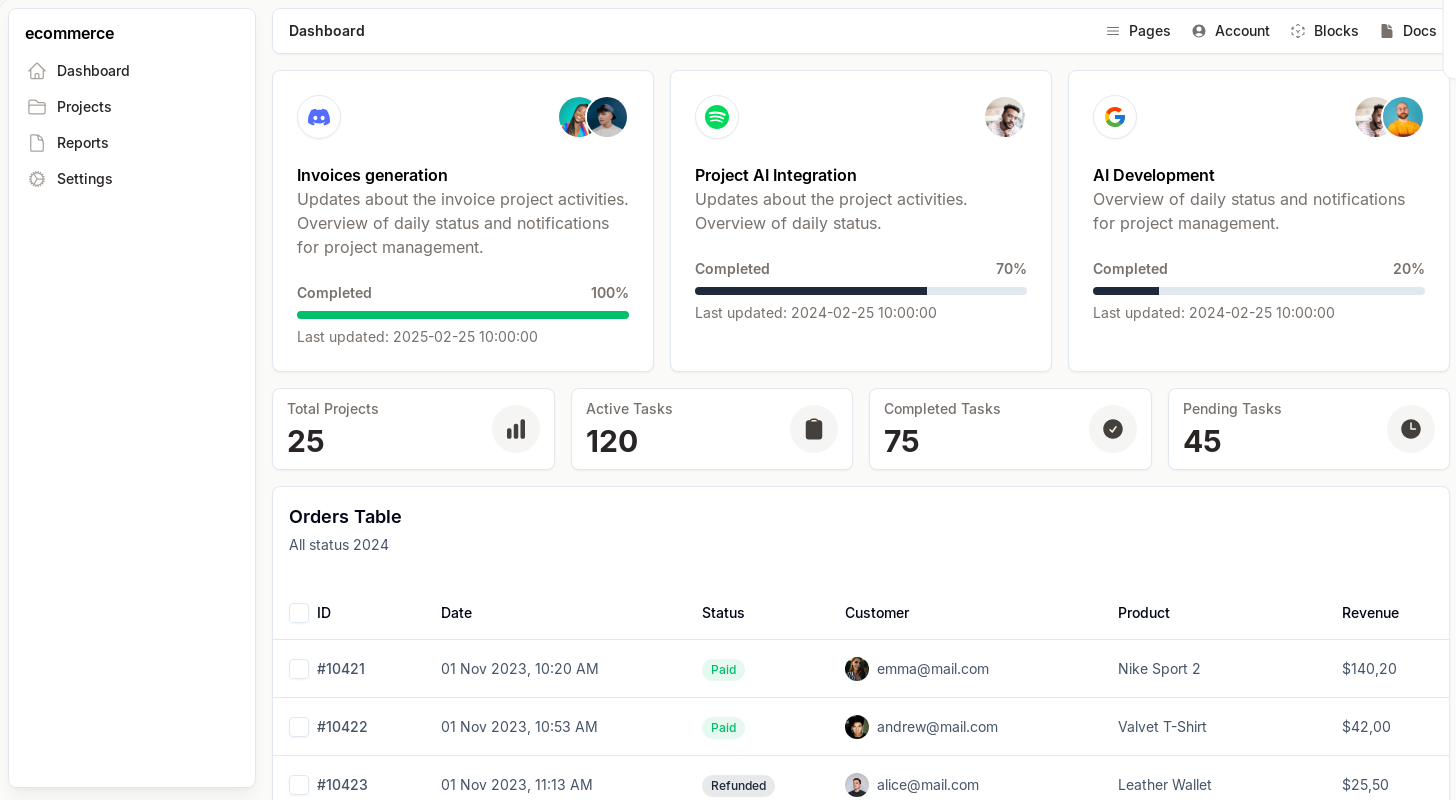Image resolution: width=1456 pixels, height=800 pixels.
Task: Click the Spotify logo on Project AI Integration card
Action: click(x=717, y=117)
